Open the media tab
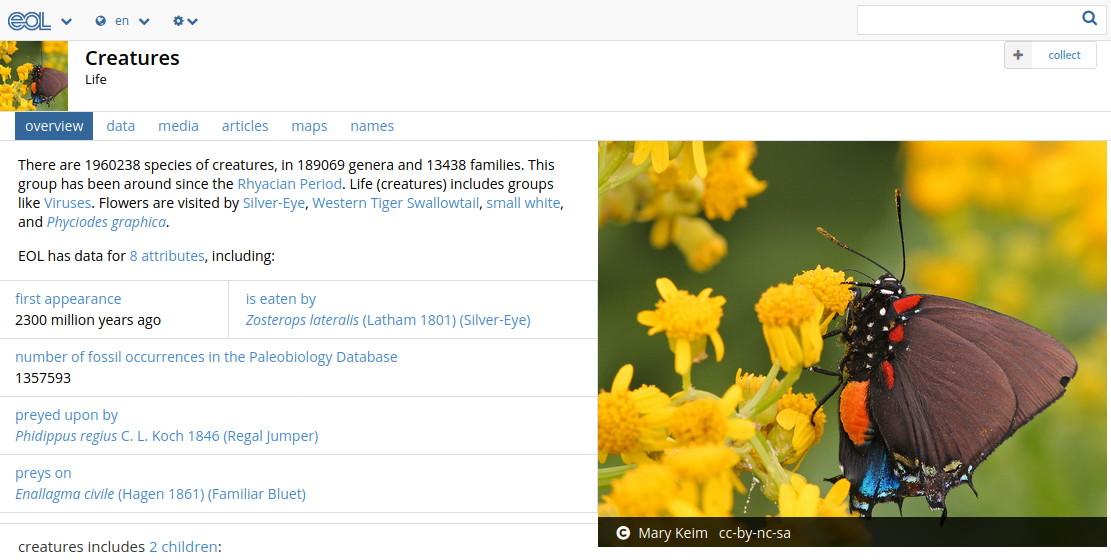 (x=178, y=126)
